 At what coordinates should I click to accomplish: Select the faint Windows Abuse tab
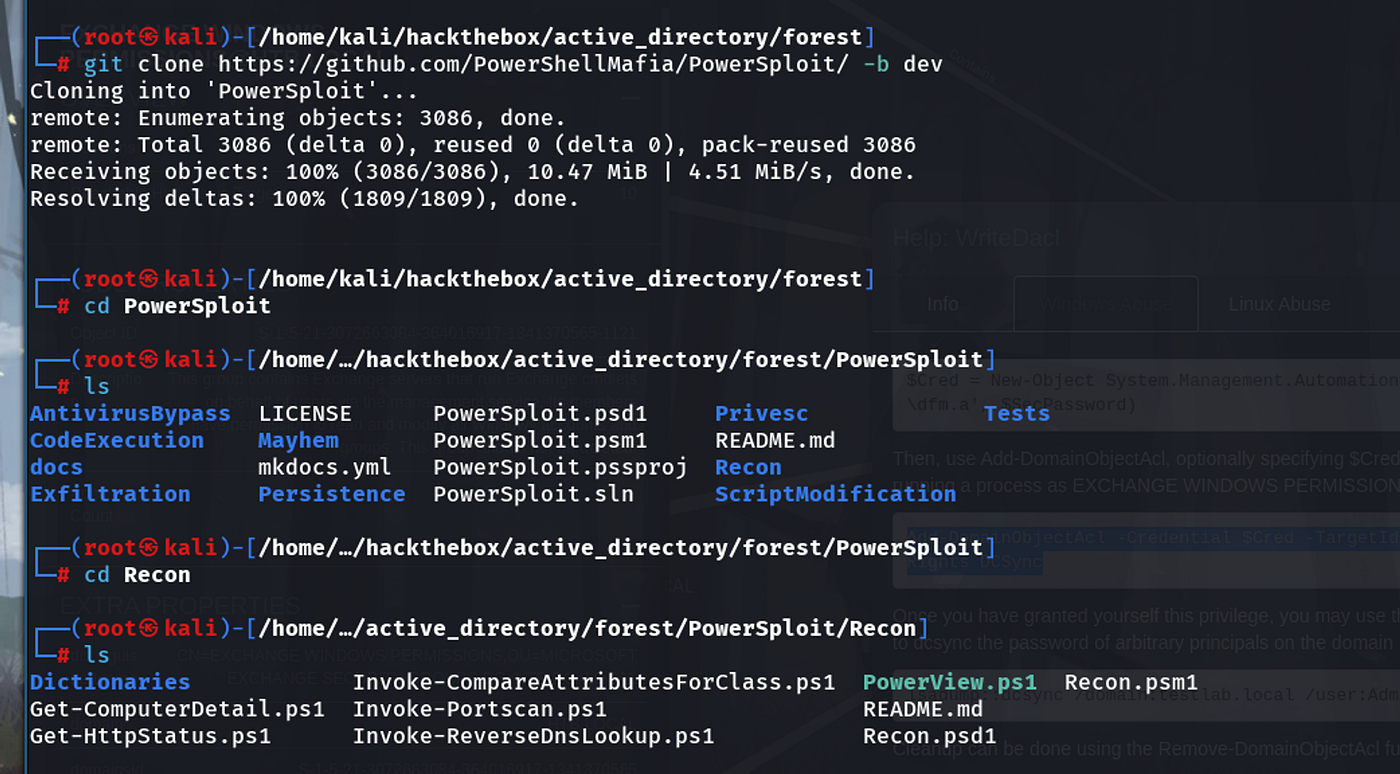1105,304
